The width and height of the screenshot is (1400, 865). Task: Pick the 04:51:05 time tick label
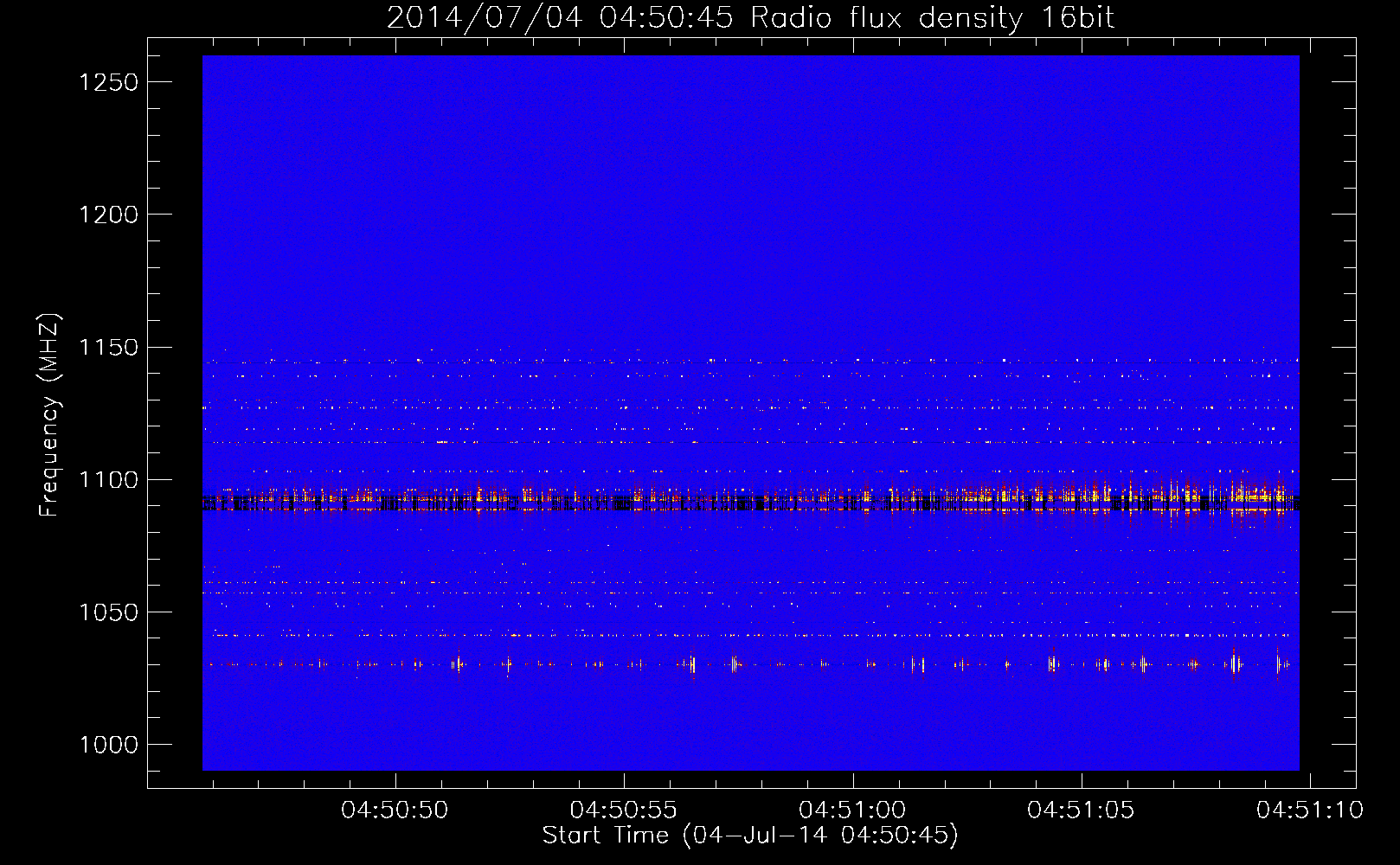(x=1081, y=811)
